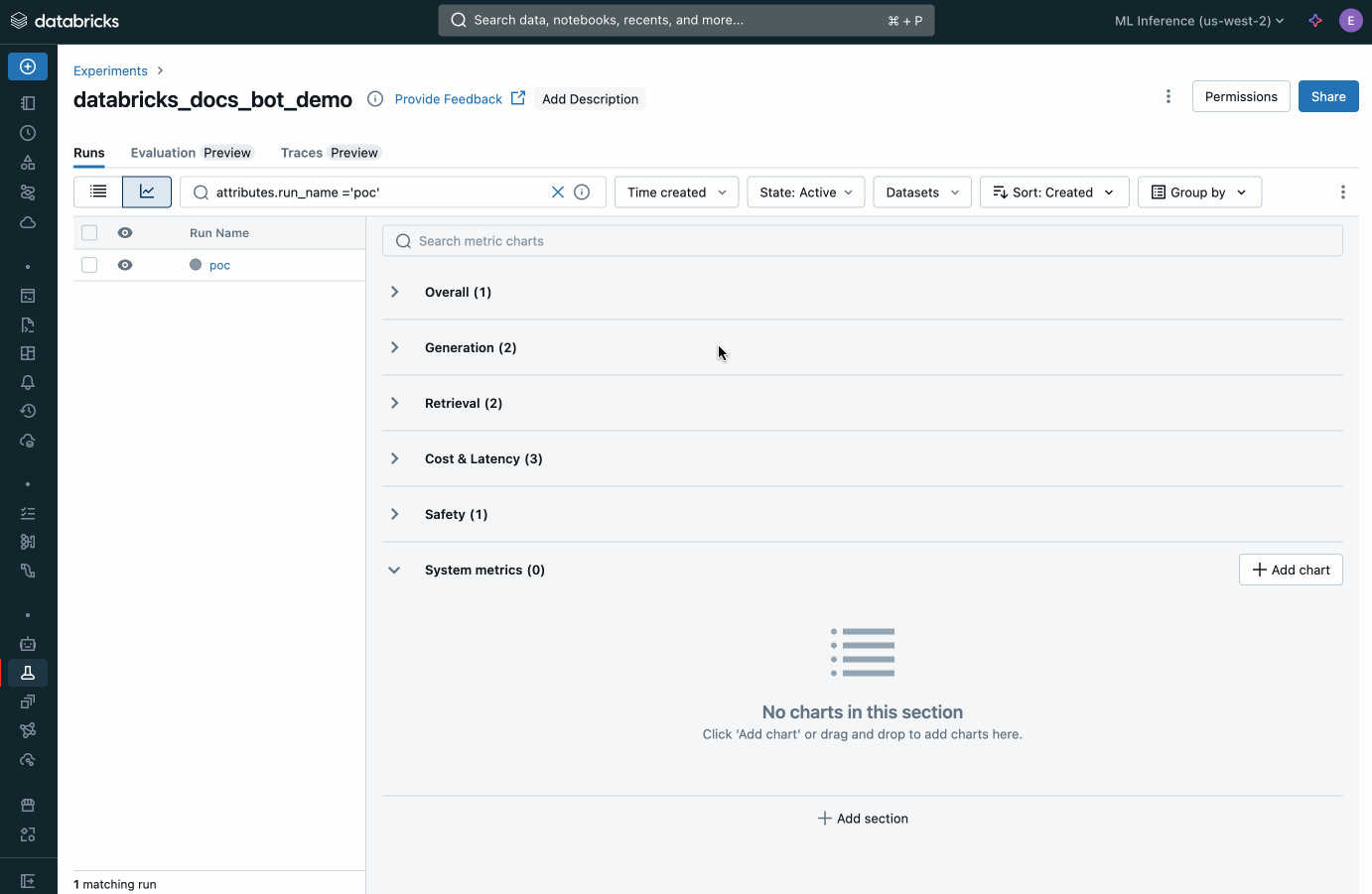Check the select-all runs checkbox in header
This screenshot has height=894, width=1372.
[x=89, y=232]
